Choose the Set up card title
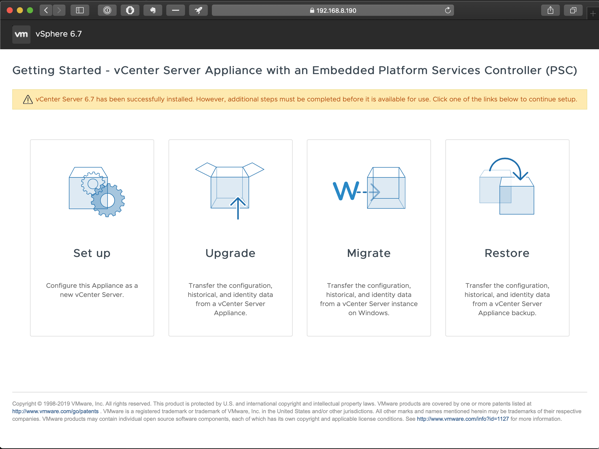The image size is (599, 449). [x=92, y=253]
